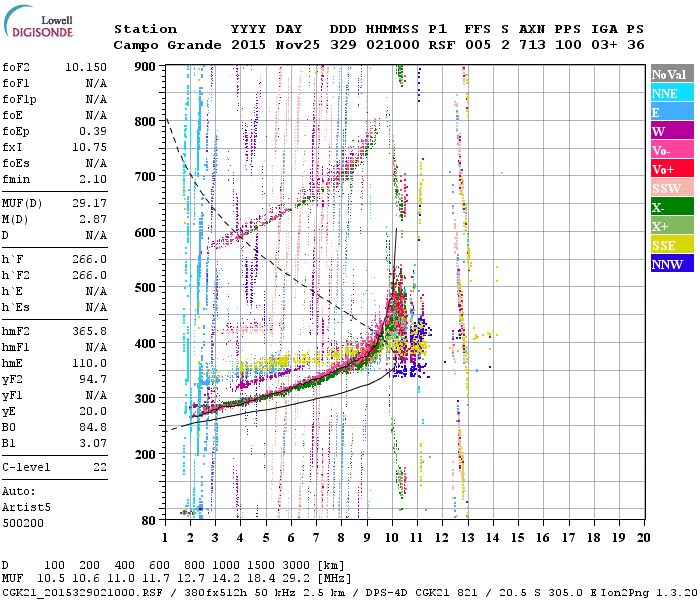Click the 10 MHz frequency axis label
This screenshot has height=600, width=700.
(x=392, y=538)
